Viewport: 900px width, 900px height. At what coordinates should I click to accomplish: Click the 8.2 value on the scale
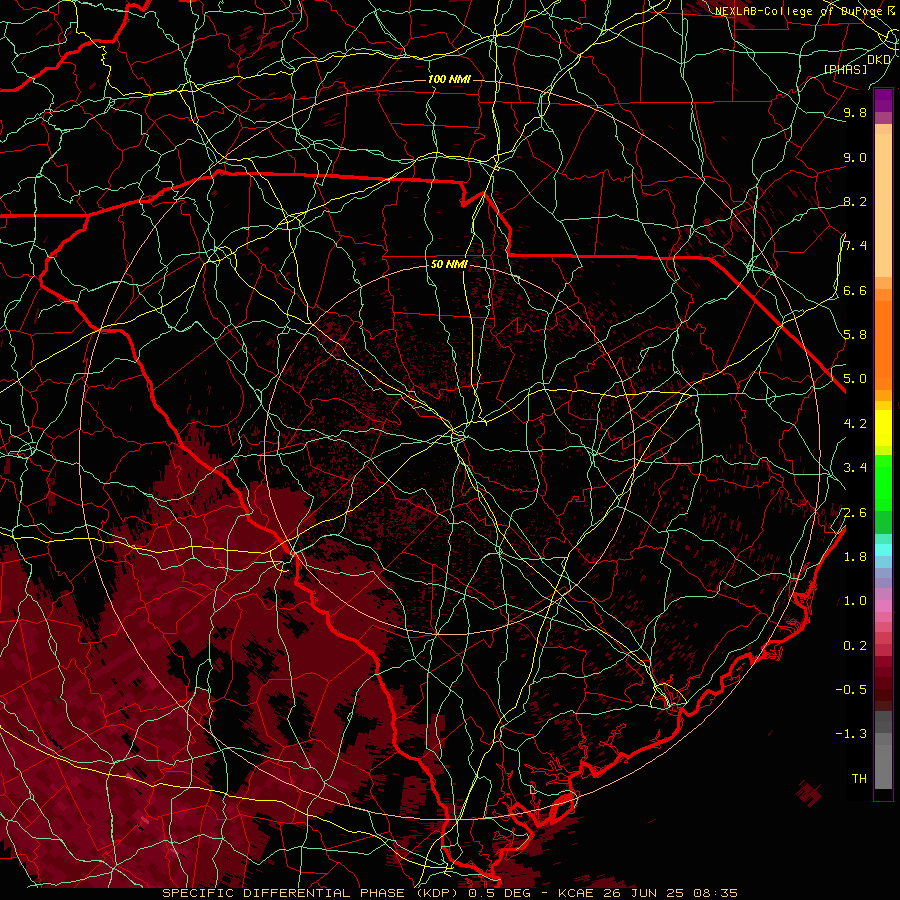click(x=855, y=201)
